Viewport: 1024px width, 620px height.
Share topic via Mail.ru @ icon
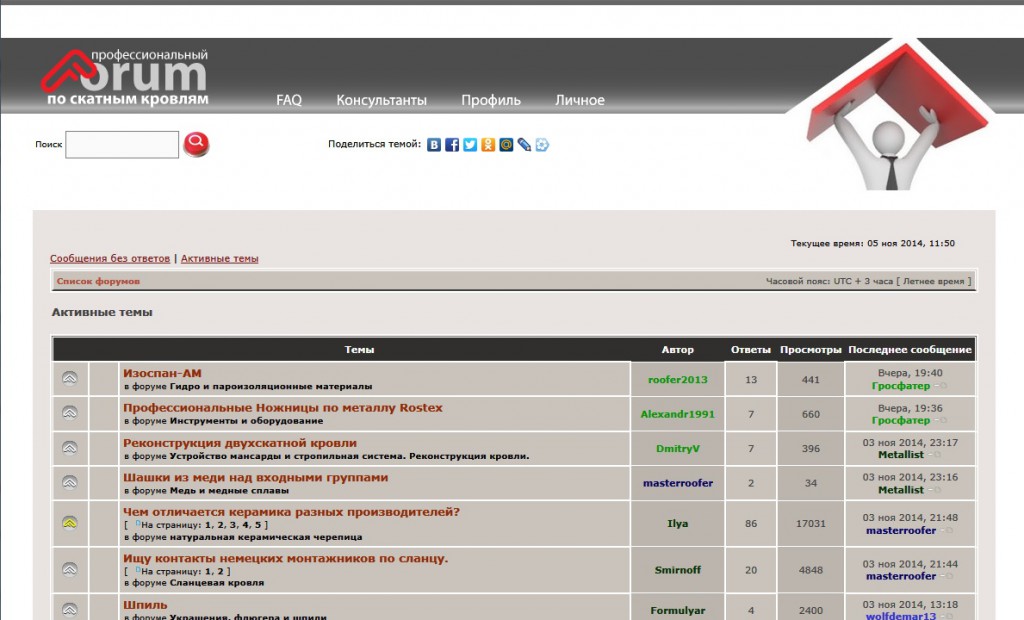[x=506, y=145]
